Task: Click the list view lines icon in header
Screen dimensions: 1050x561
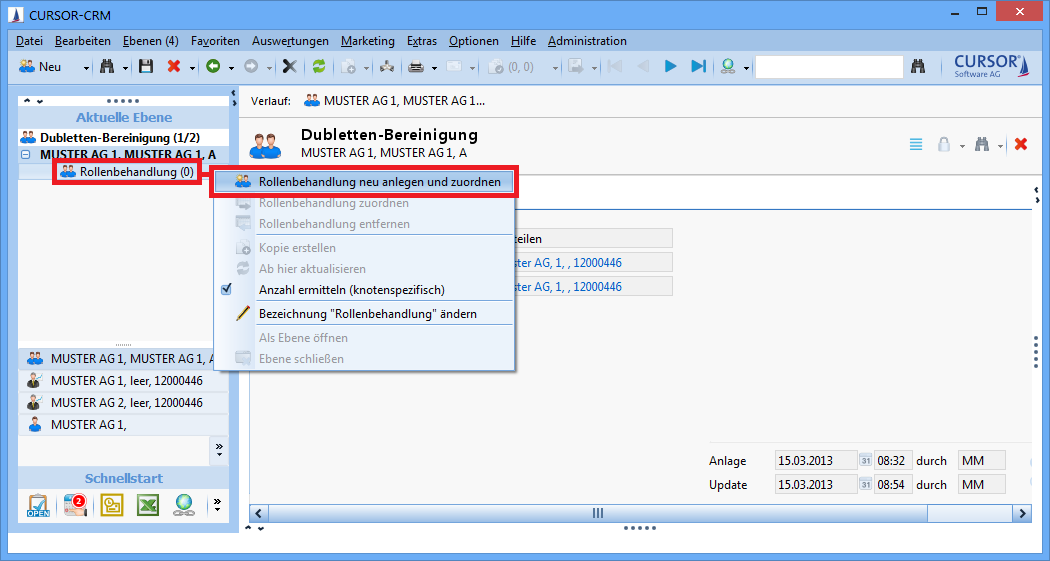Action: [x=916, y=144]
